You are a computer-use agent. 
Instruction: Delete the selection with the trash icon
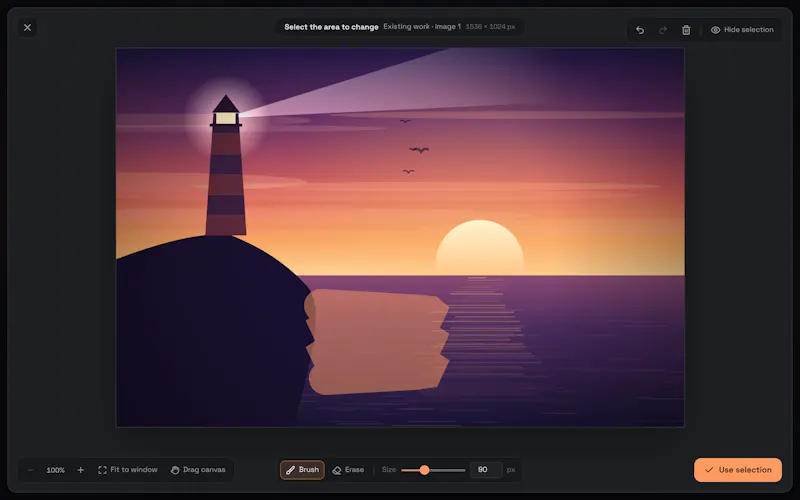(x=686, y=30)
